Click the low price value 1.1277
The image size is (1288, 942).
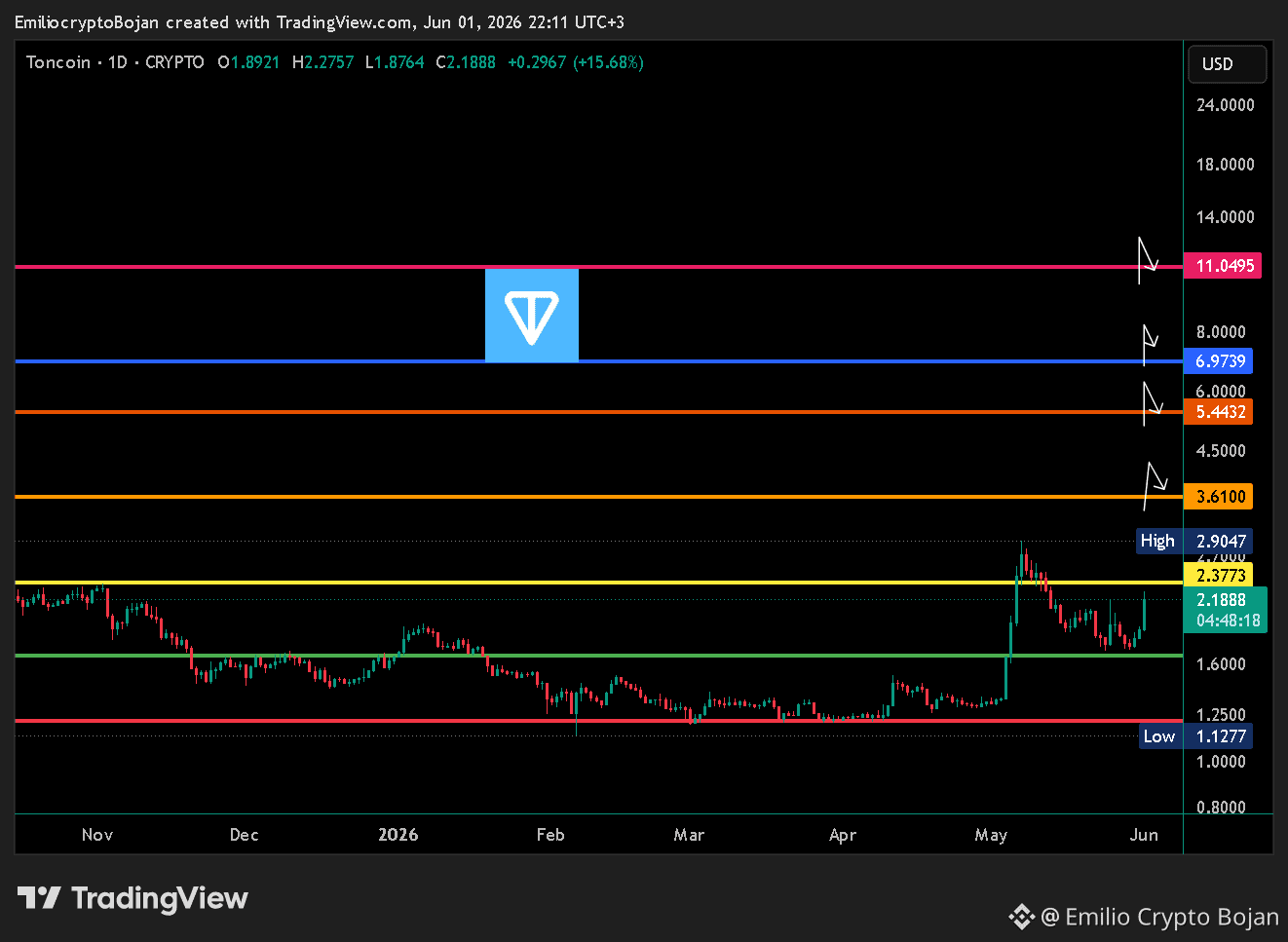click(1218, 736)
